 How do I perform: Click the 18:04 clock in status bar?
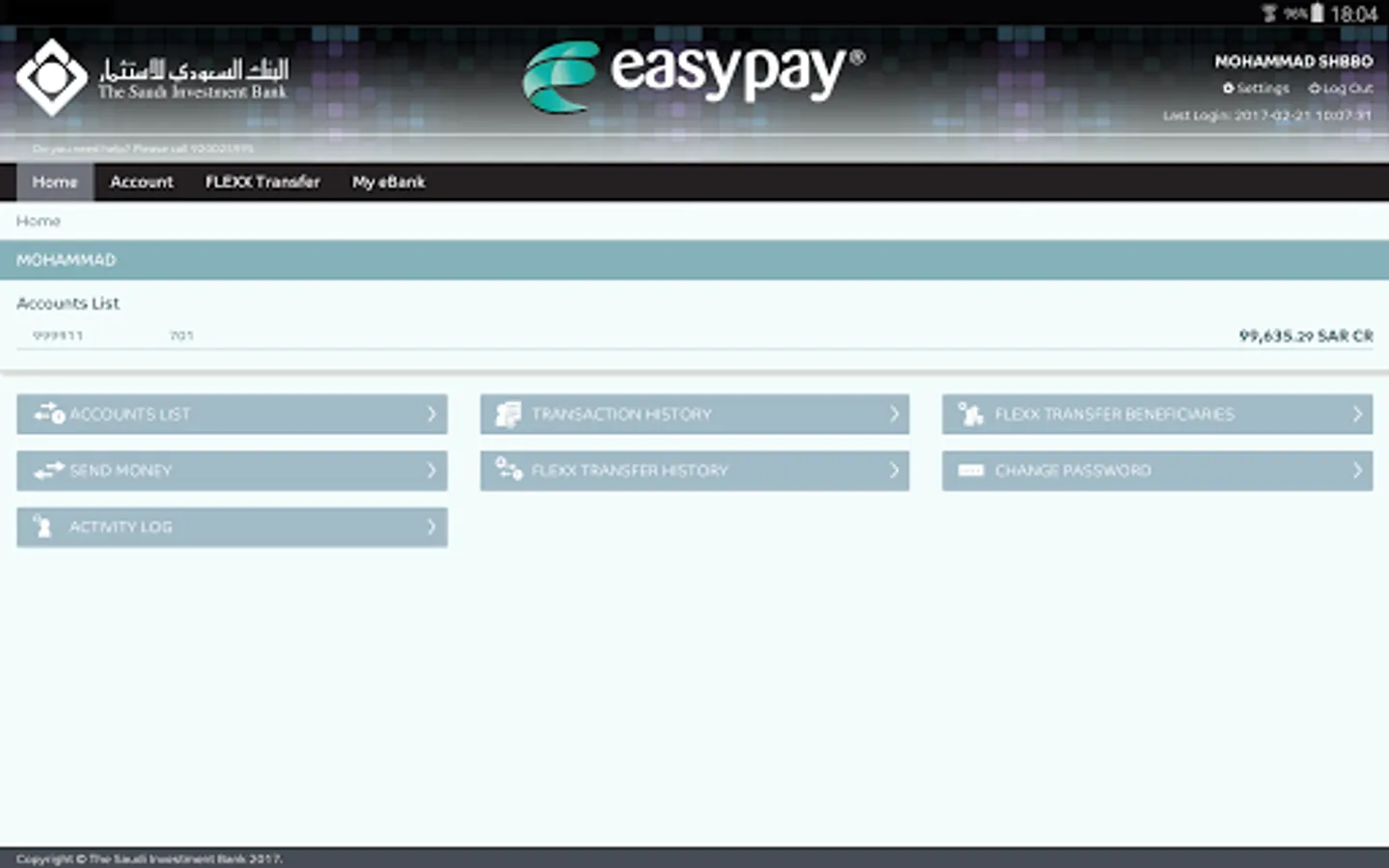tap(1354, 14)
